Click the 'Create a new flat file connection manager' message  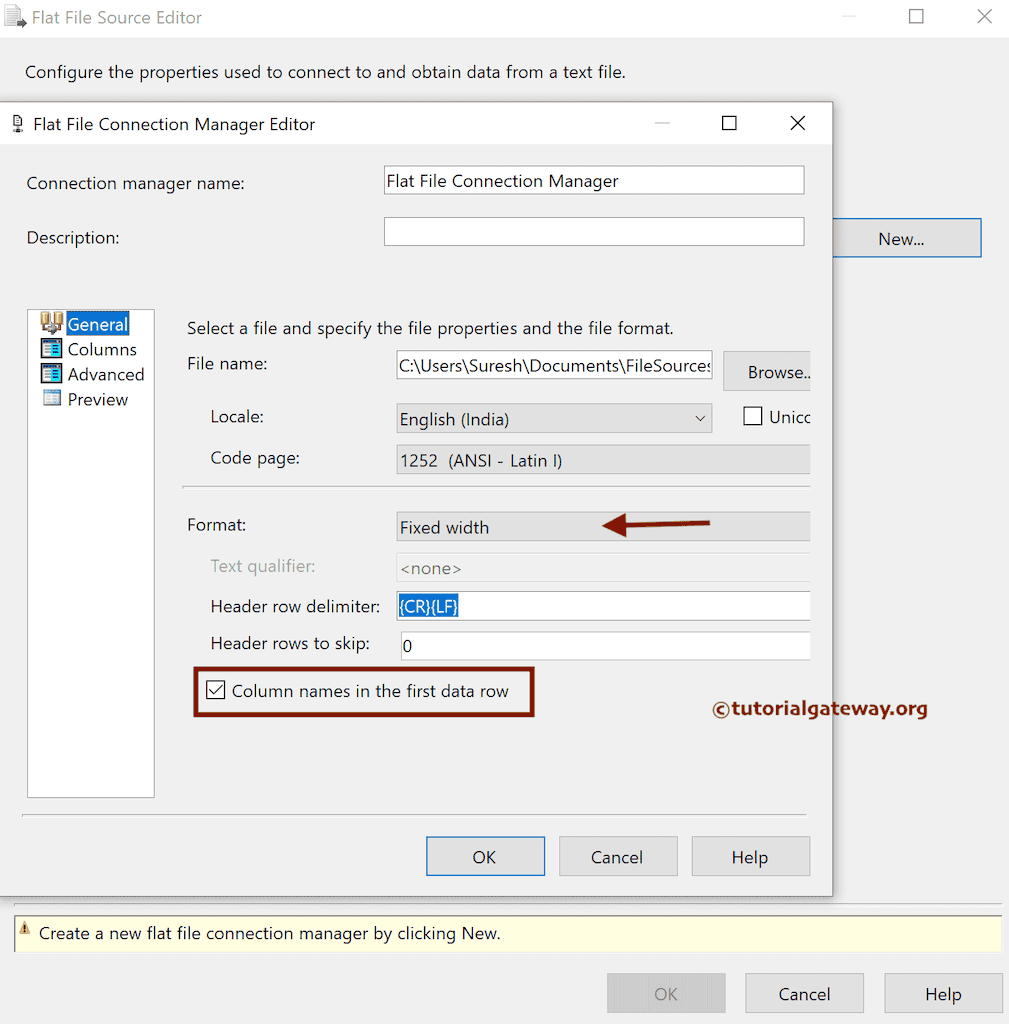tap(270, 933)
